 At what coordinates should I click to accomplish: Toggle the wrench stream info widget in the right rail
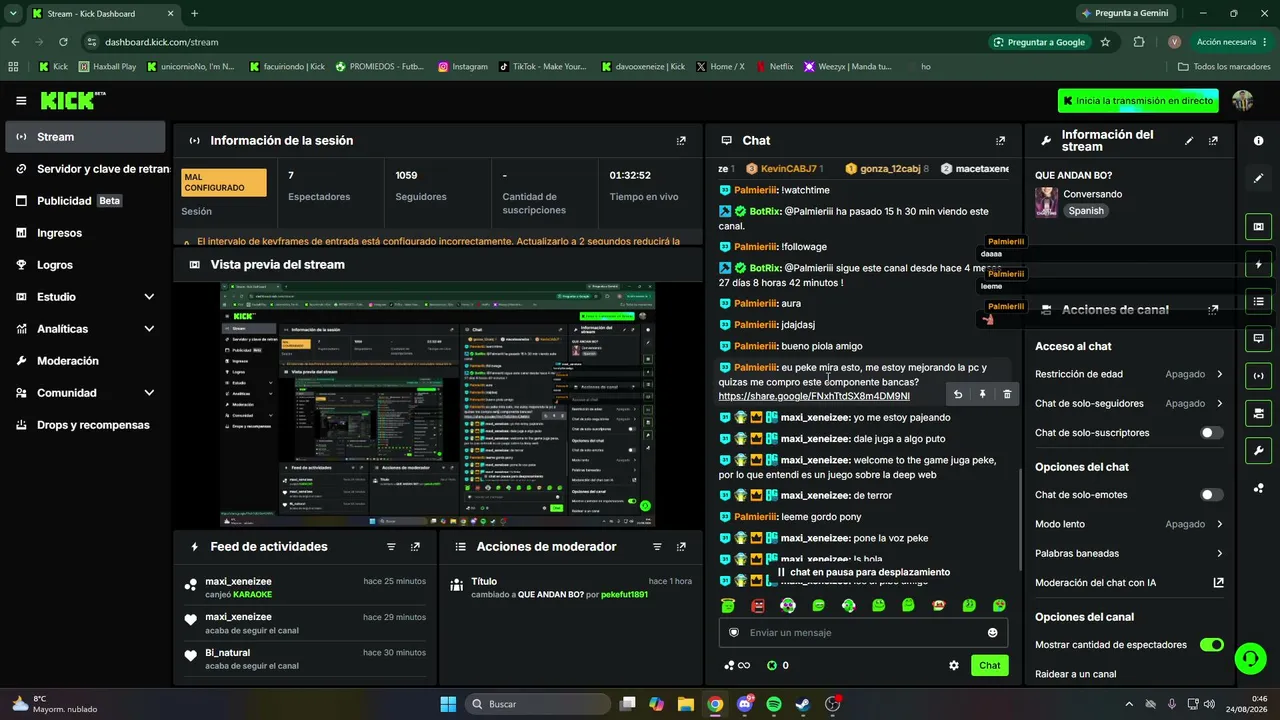tap(1258, 450)
